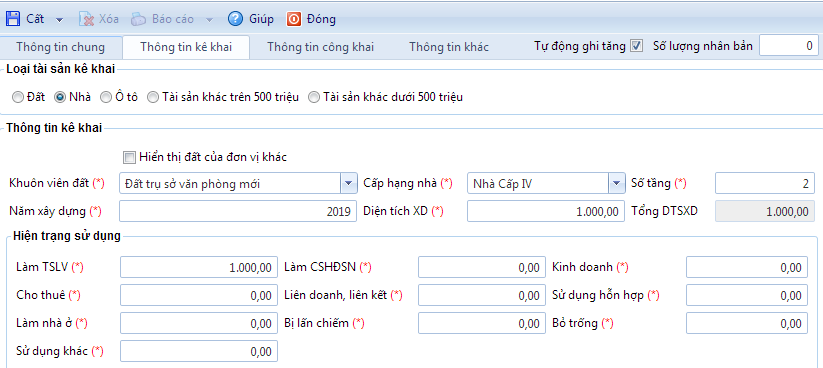Click the Số lượng nhân bản field
Image resolution: width=823 pixels, height=368 pixels.
click(x=788, y=46)
